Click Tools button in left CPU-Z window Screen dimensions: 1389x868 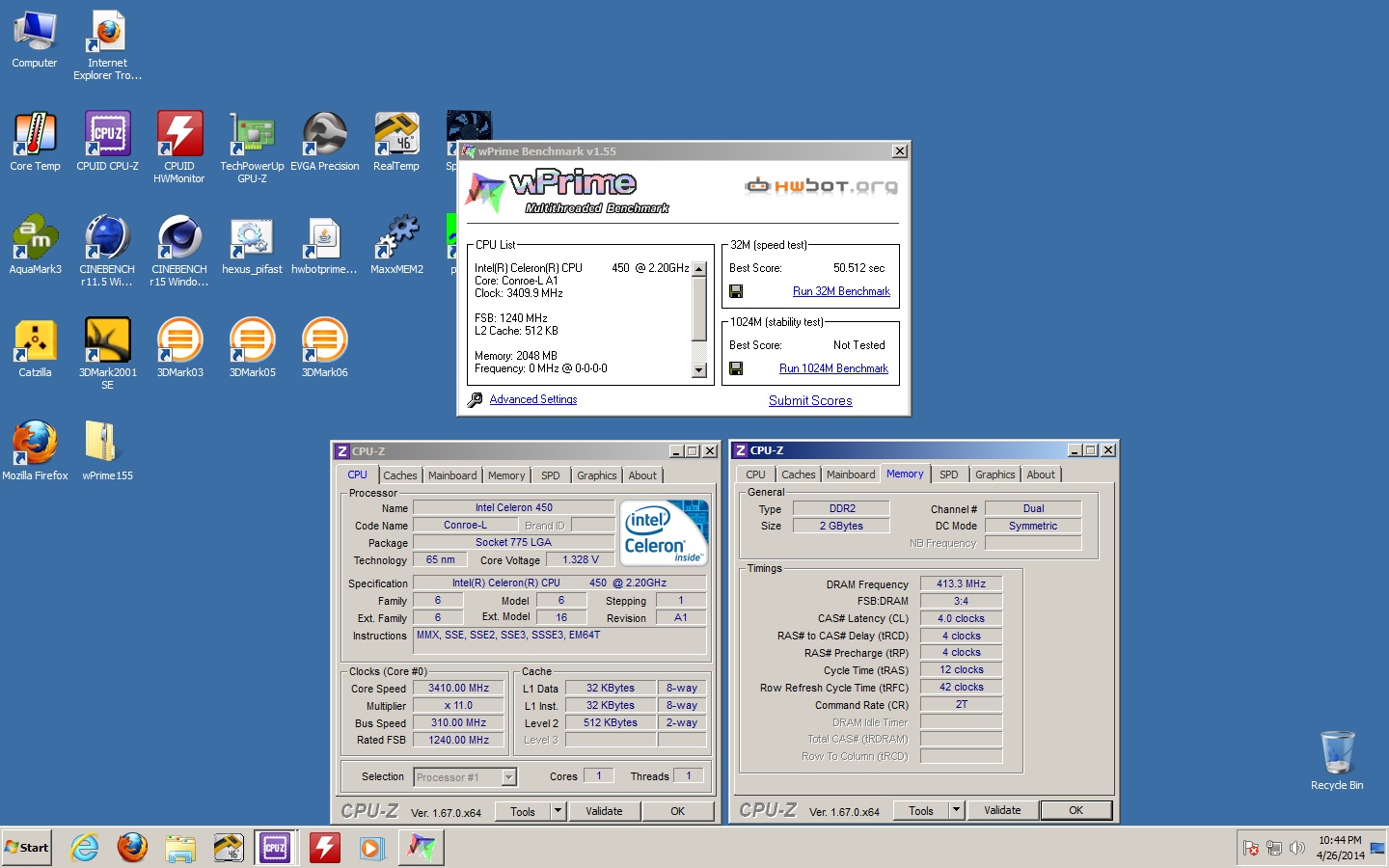pyautogui.click(x=523, y=811)
